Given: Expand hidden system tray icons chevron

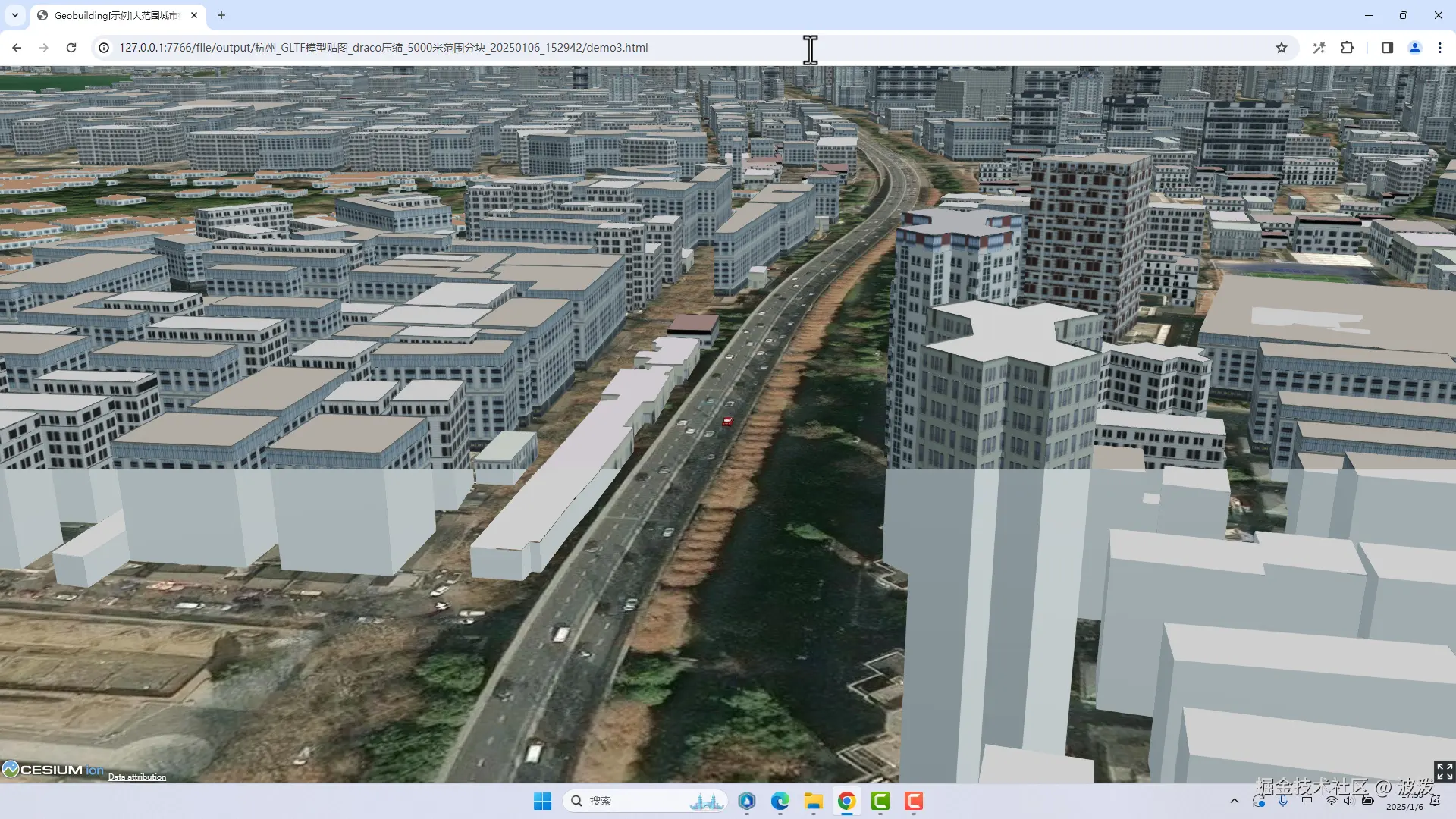Looking at the screenshot, I should pyautogui.click(x=1234, y=801).
